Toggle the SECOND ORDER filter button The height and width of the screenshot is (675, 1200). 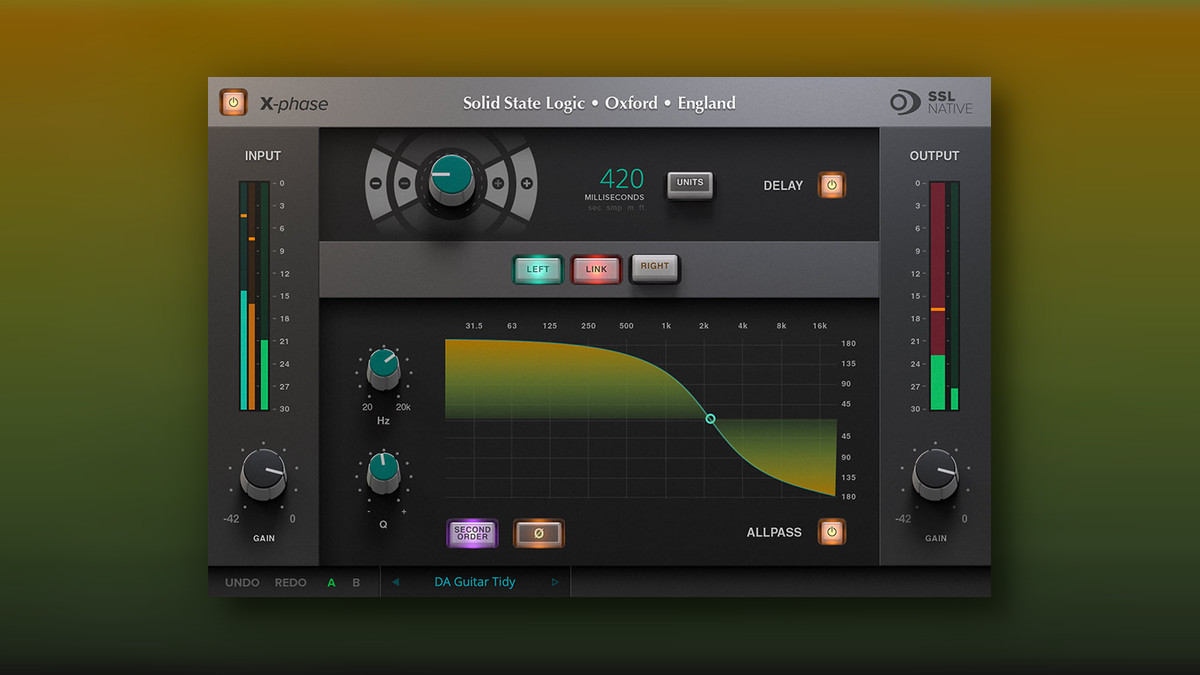[x=472, y=533]
